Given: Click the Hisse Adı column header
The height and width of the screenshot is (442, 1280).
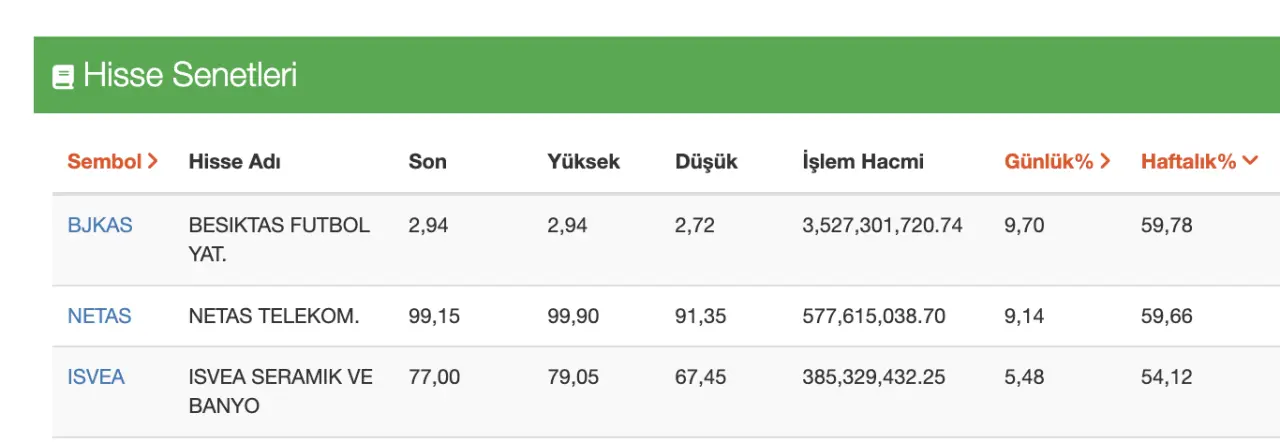Looking at the screenshot, I should click(235, 161).
